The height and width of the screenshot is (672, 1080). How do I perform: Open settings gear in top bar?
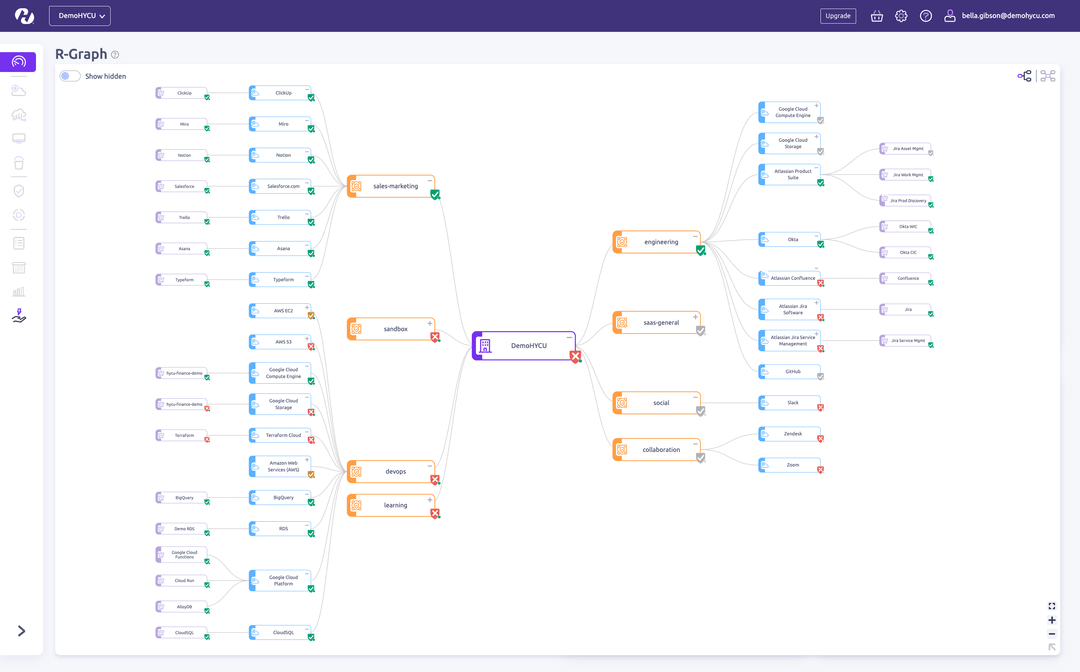tap(901, 16)
